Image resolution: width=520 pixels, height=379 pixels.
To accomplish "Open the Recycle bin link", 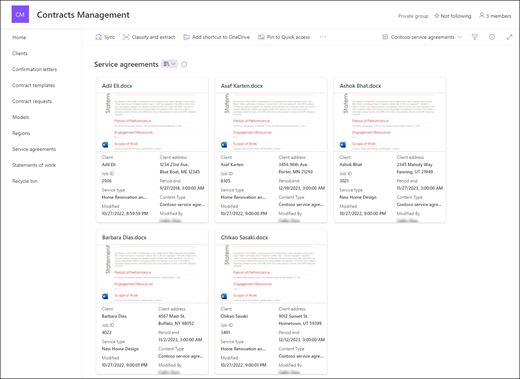I will coord(25,181).
